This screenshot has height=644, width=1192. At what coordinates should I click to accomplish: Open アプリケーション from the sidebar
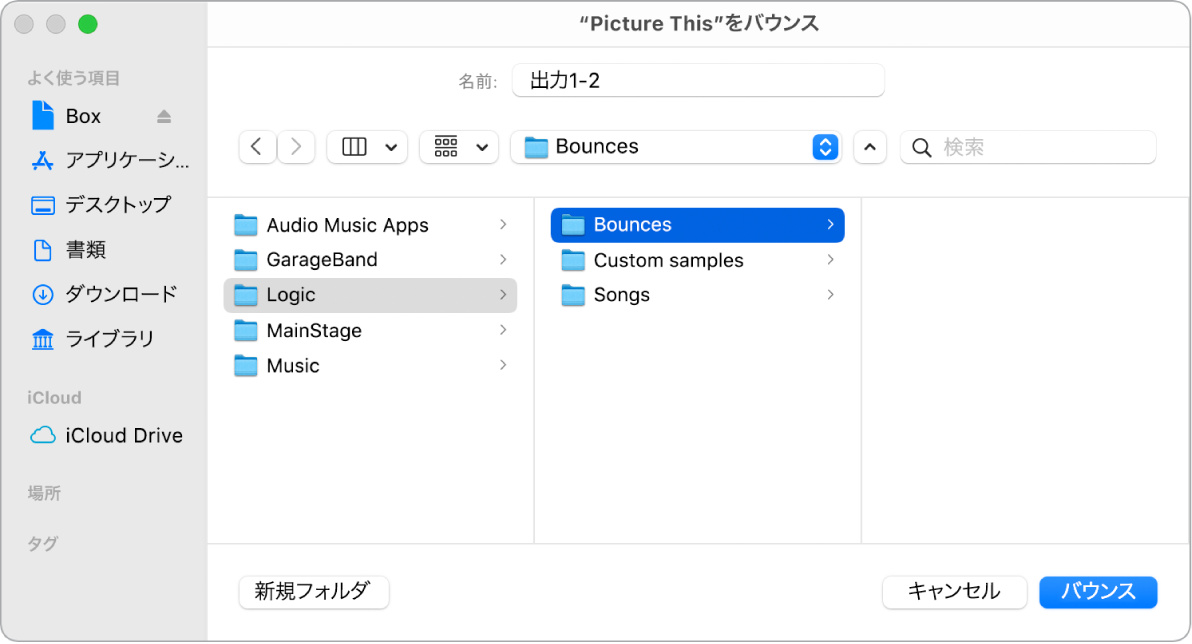(x=96, y=160)
